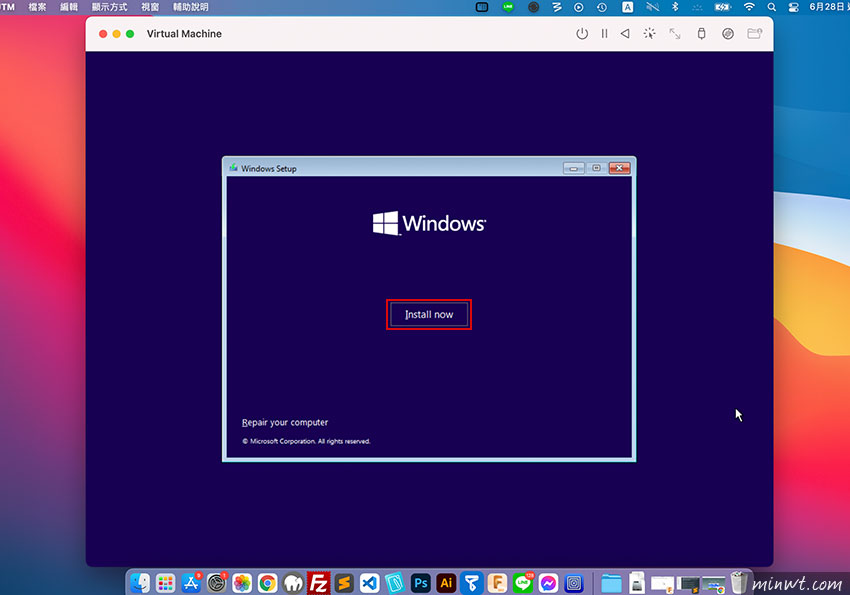Toggle mouse cursor capture in VM toolbar
Viewport: 850px width, 595px height.
tap(649, 34)
